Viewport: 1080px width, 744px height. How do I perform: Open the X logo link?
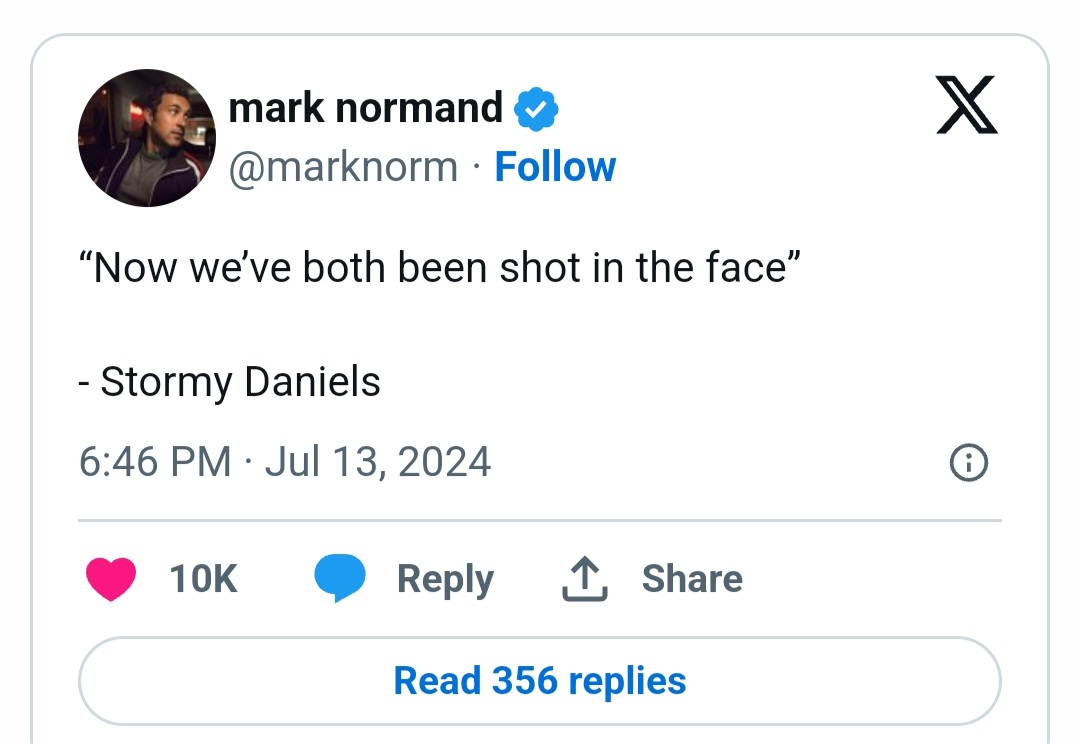coord(966,105)
